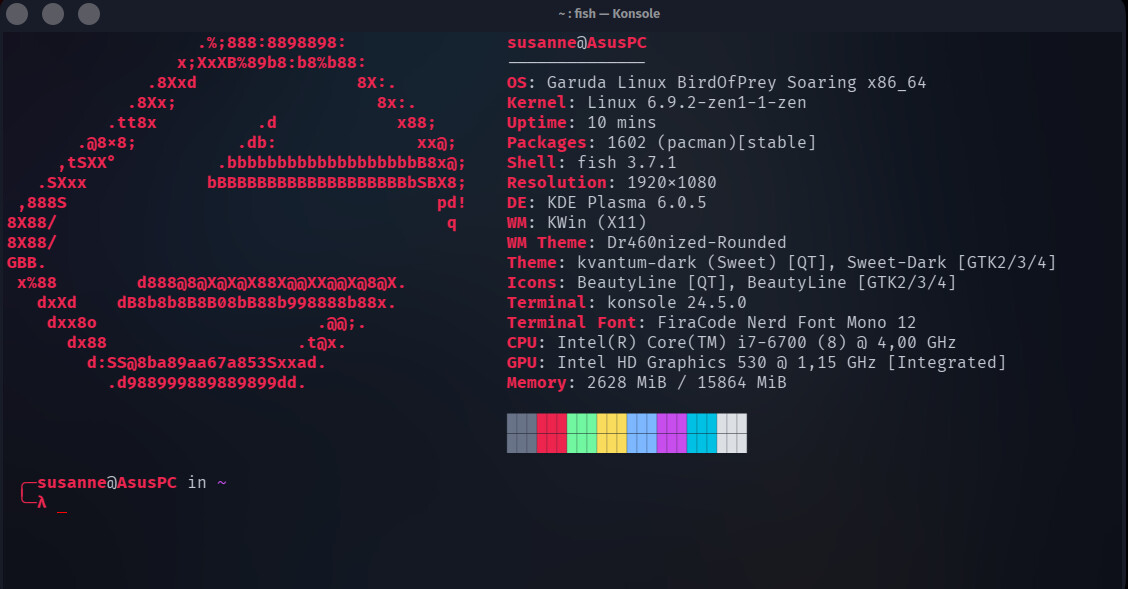Image resolution: width=1128 pixels, height=589 pixels.
Task: Click the red color block in neofetch palette
Action: (552, 433)
